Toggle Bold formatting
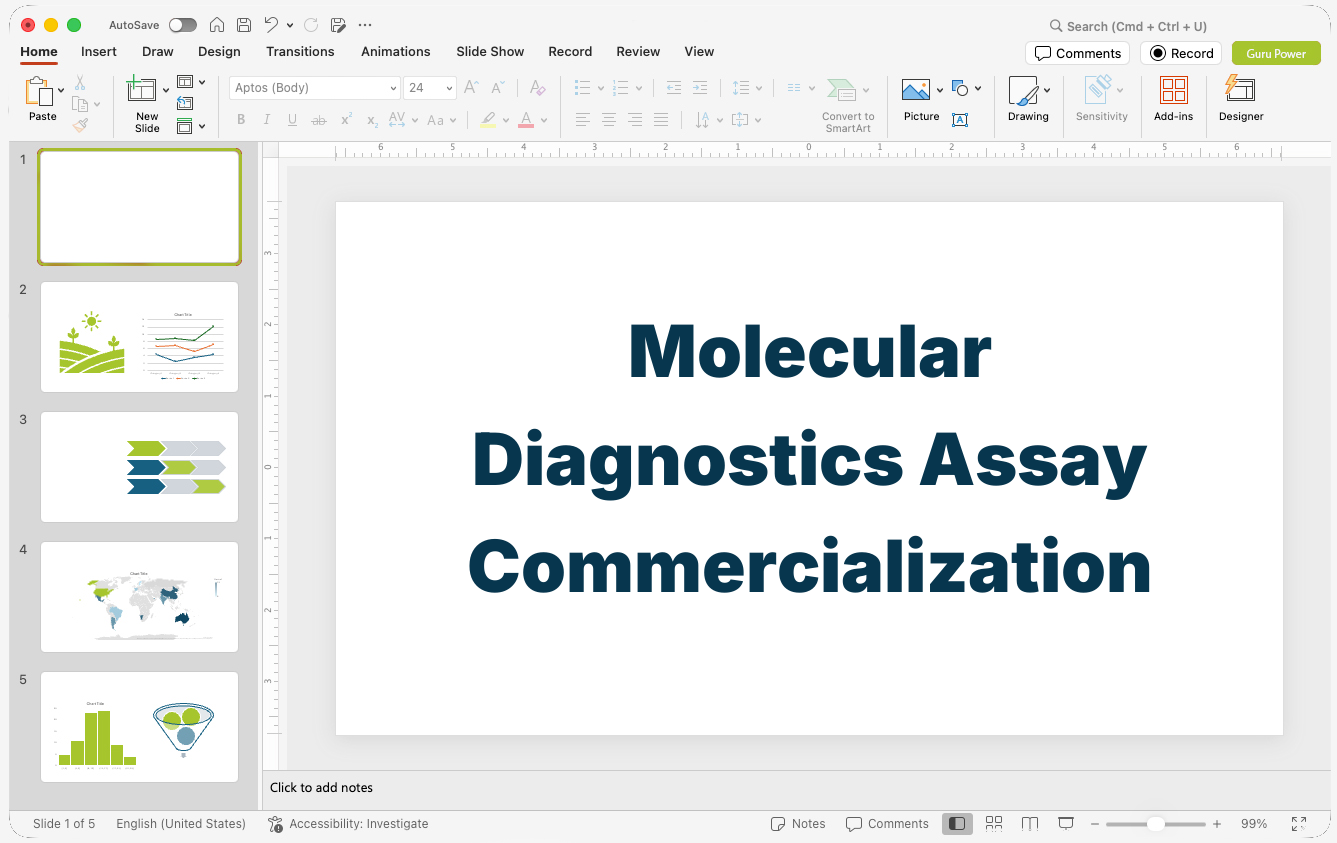Viewport: 1337px width, 843px height. (241, 120)
